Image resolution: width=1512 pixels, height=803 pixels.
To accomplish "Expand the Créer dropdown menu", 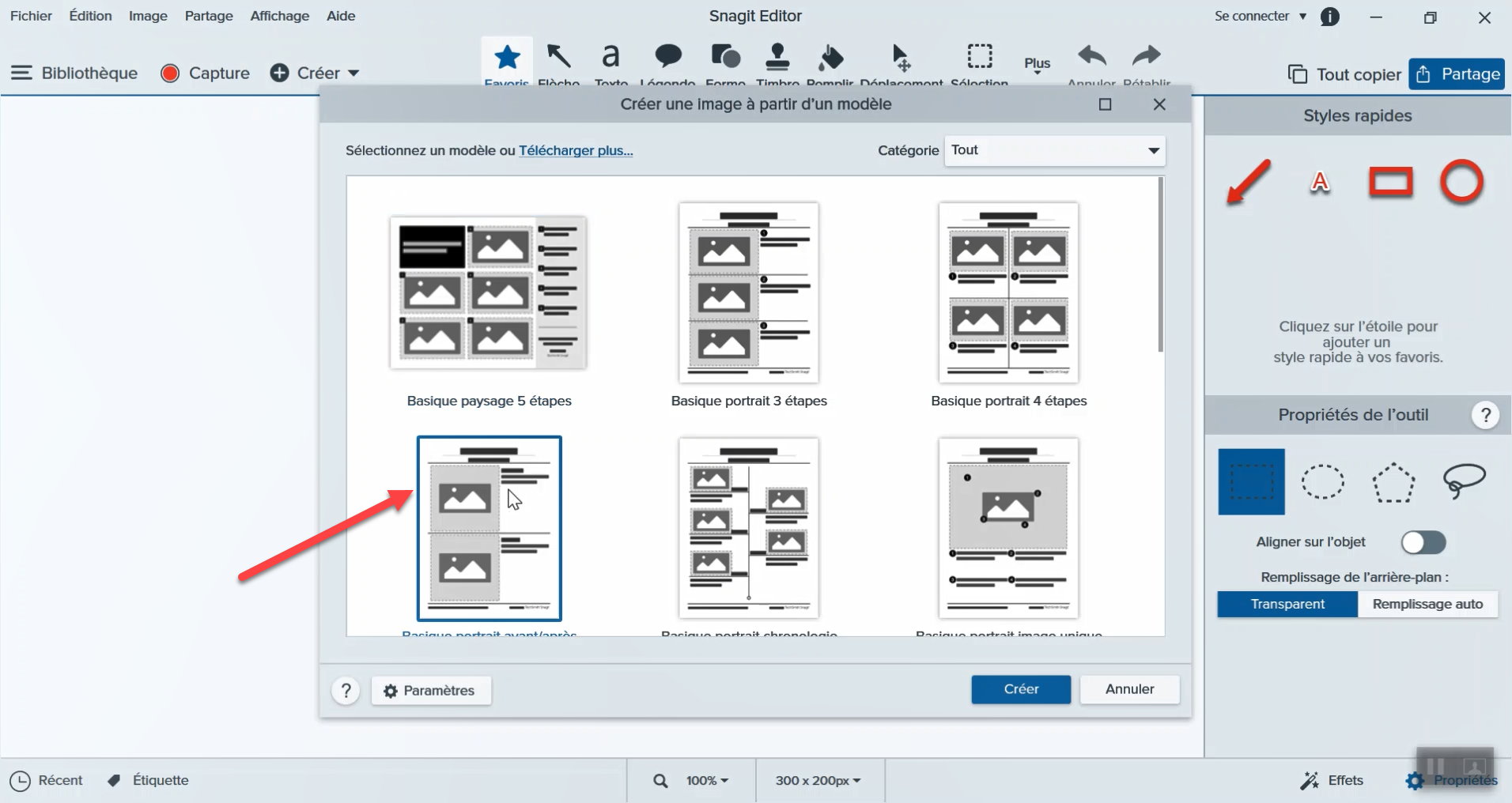I will click(x=353, y=74).
